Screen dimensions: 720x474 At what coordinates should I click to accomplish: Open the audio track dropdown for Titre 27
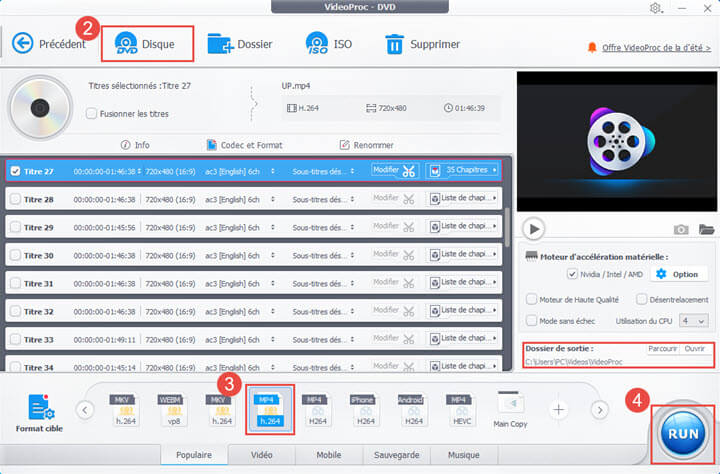pyautogui.click(x=273, y=171)
